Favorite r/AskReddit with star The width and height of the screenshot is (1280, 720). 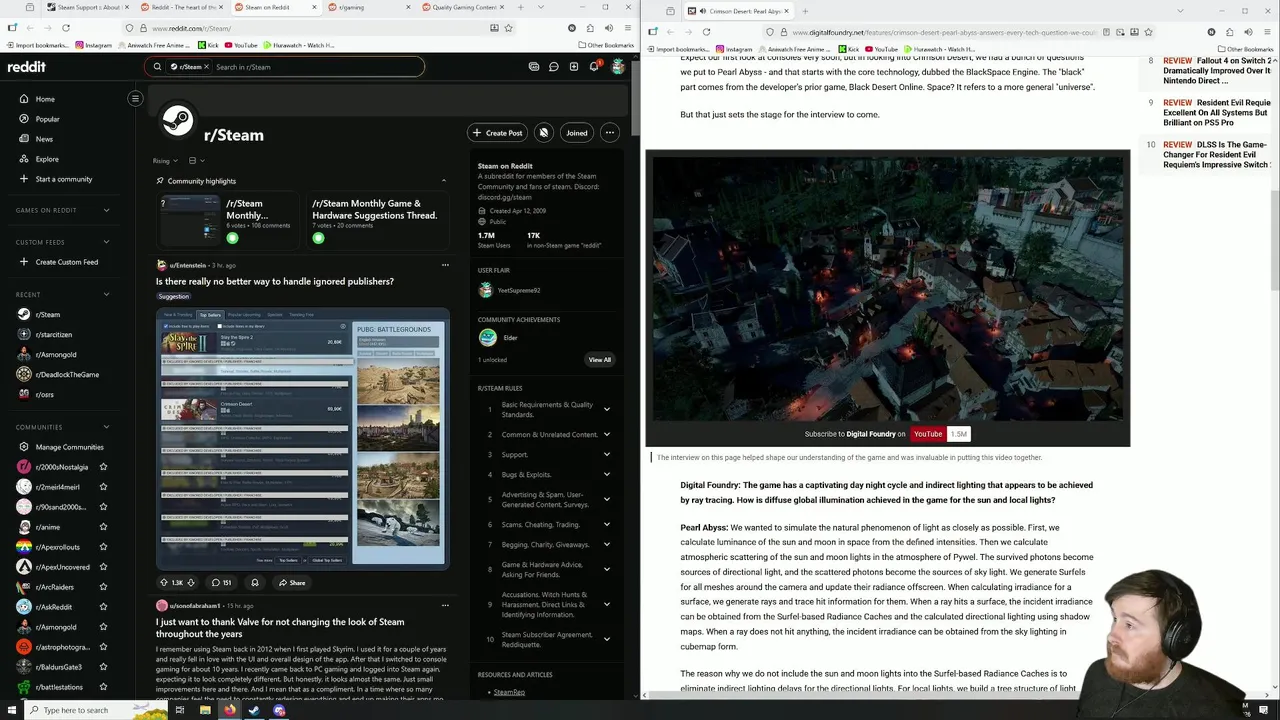click(103, 607)
